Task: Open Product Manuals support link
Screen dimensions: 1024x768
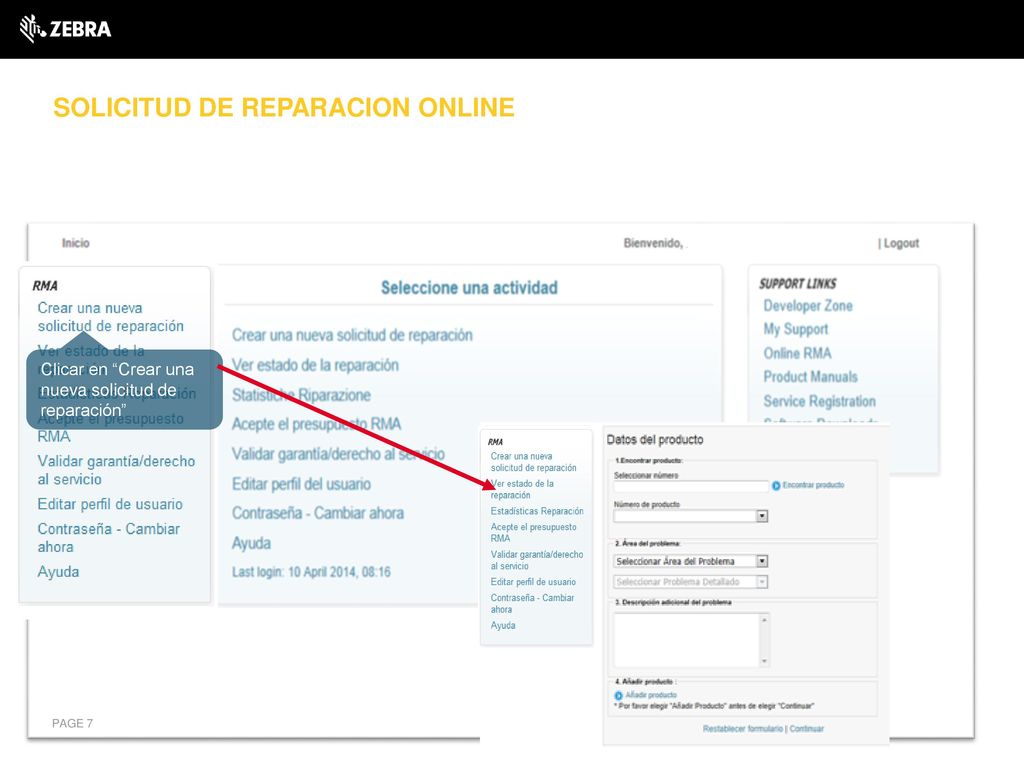Action: pos(810,377)
